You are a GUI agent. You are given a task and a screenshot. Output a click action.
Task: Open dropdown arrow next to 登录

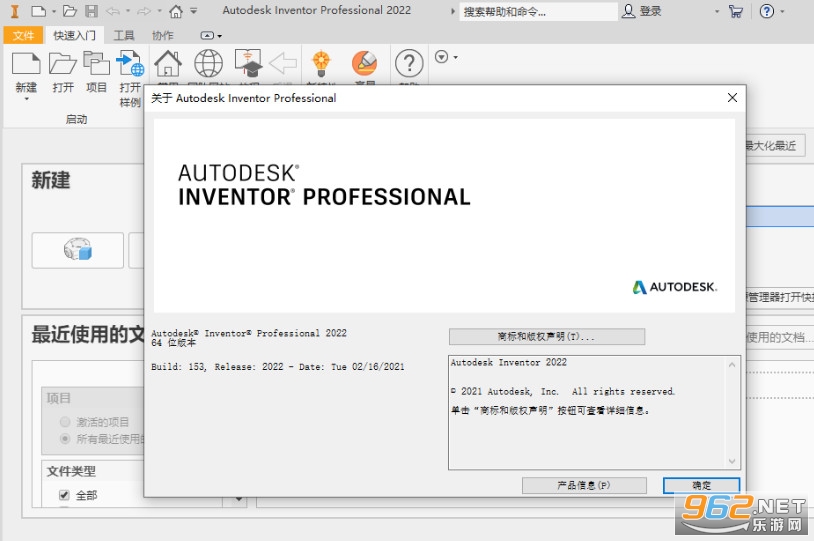point(717,11)
